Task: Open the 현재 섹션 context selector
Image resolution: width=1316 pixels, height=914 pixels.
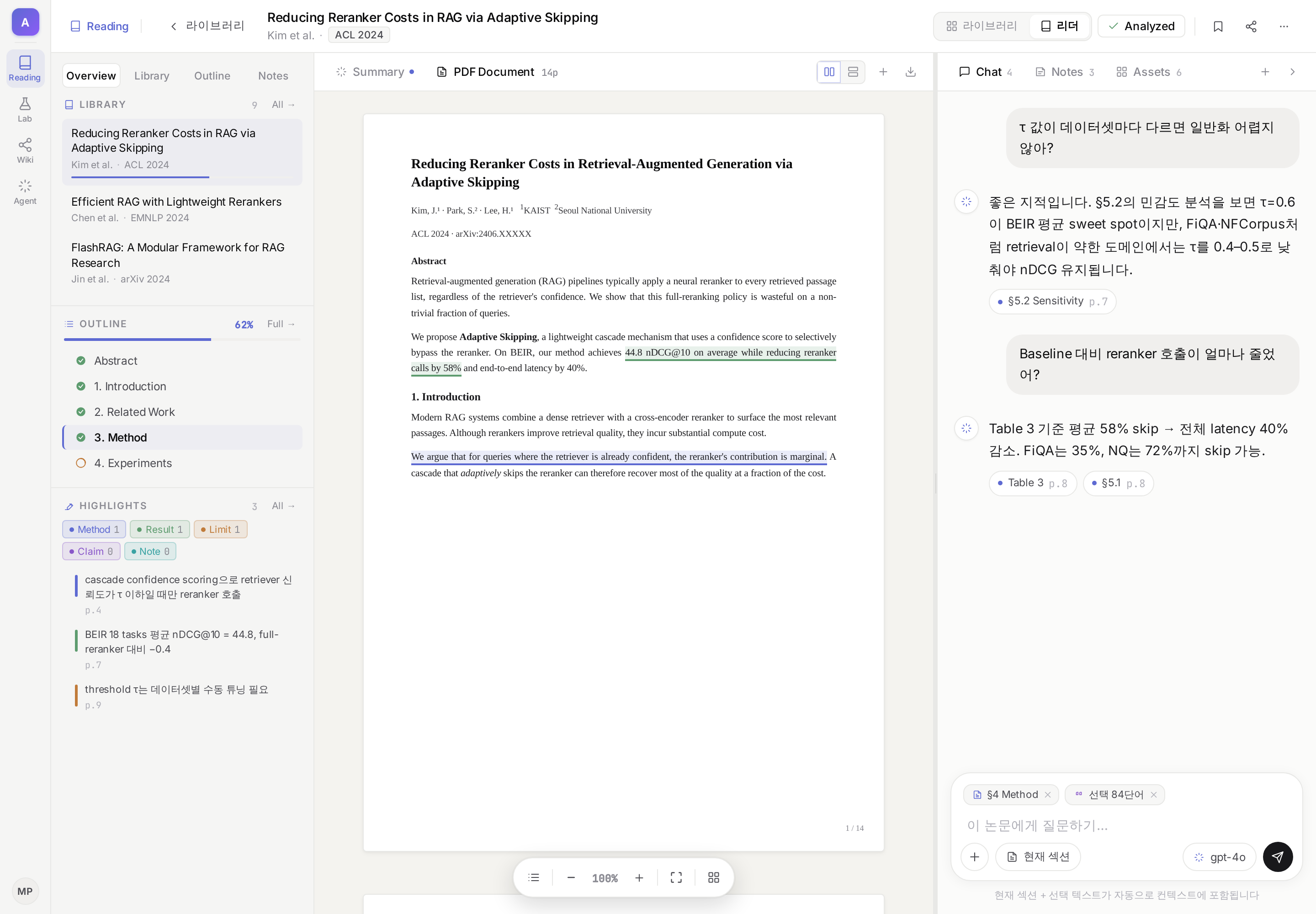Action: (x=1038, y=857)
